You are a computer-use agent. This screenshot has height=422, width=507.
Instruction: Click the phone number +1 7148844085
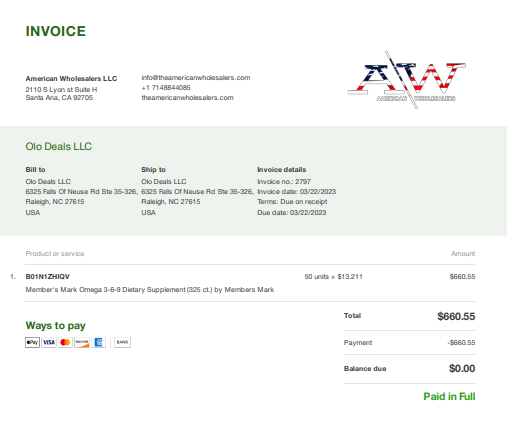(x=166, y=88)
